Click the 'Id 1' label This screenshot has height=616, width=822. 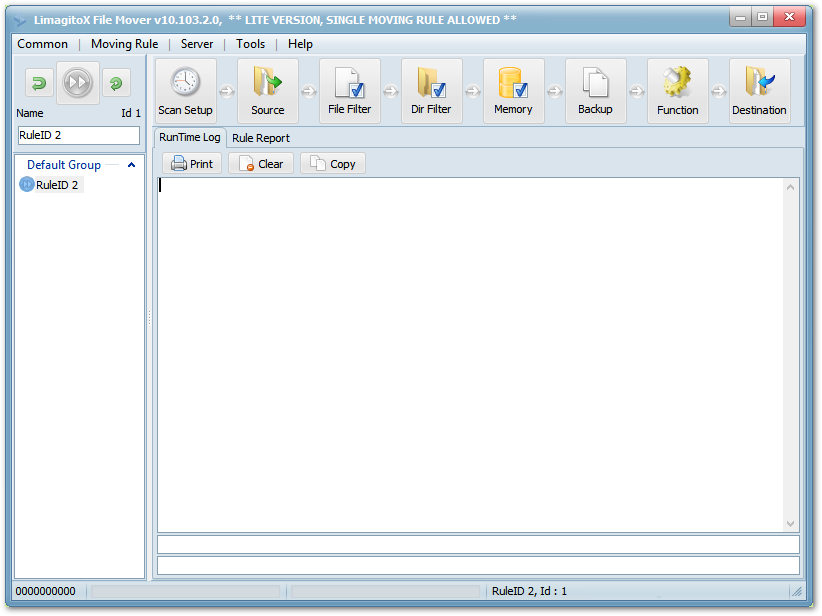pyautogui.click(x=131, y=113)
